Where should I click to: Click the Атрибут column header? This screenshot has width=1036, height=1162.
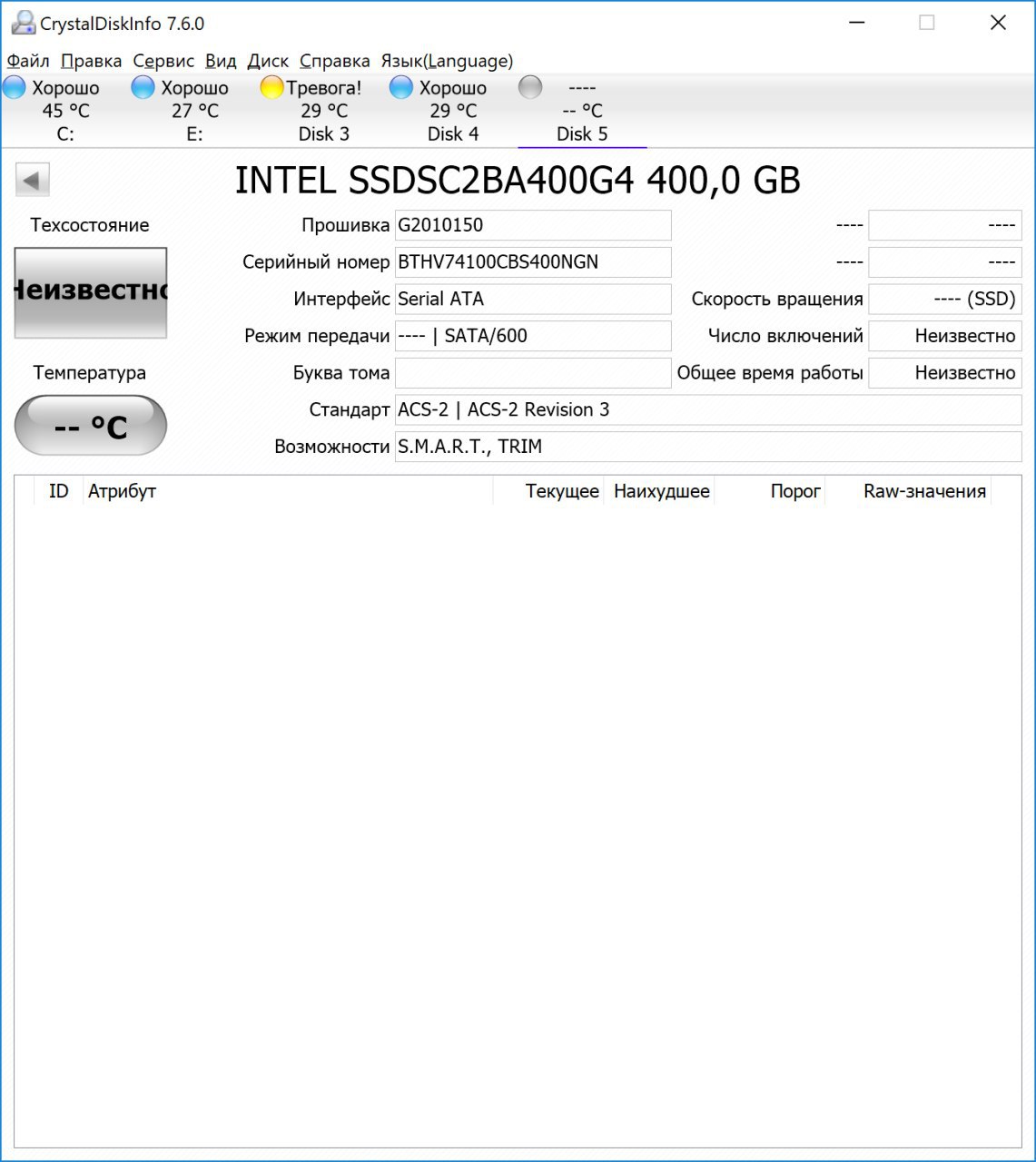(288, 491)
